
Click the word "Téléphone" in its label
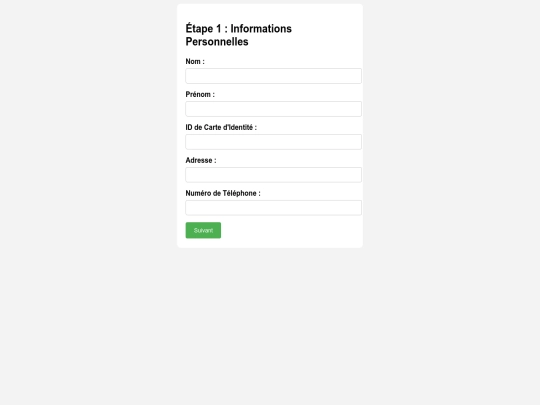[x=239, y=193]
